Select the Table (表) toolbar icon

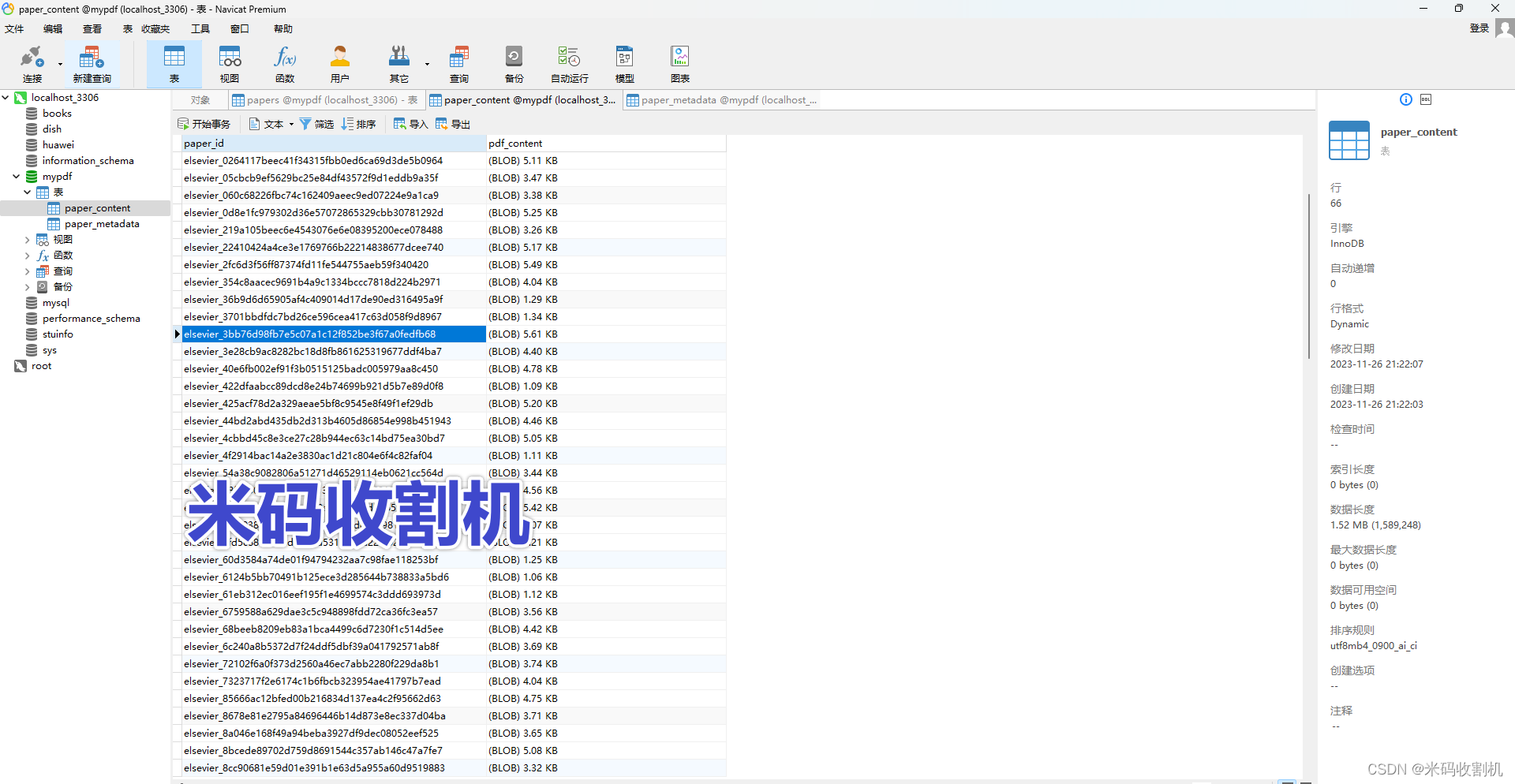[174, 64]
